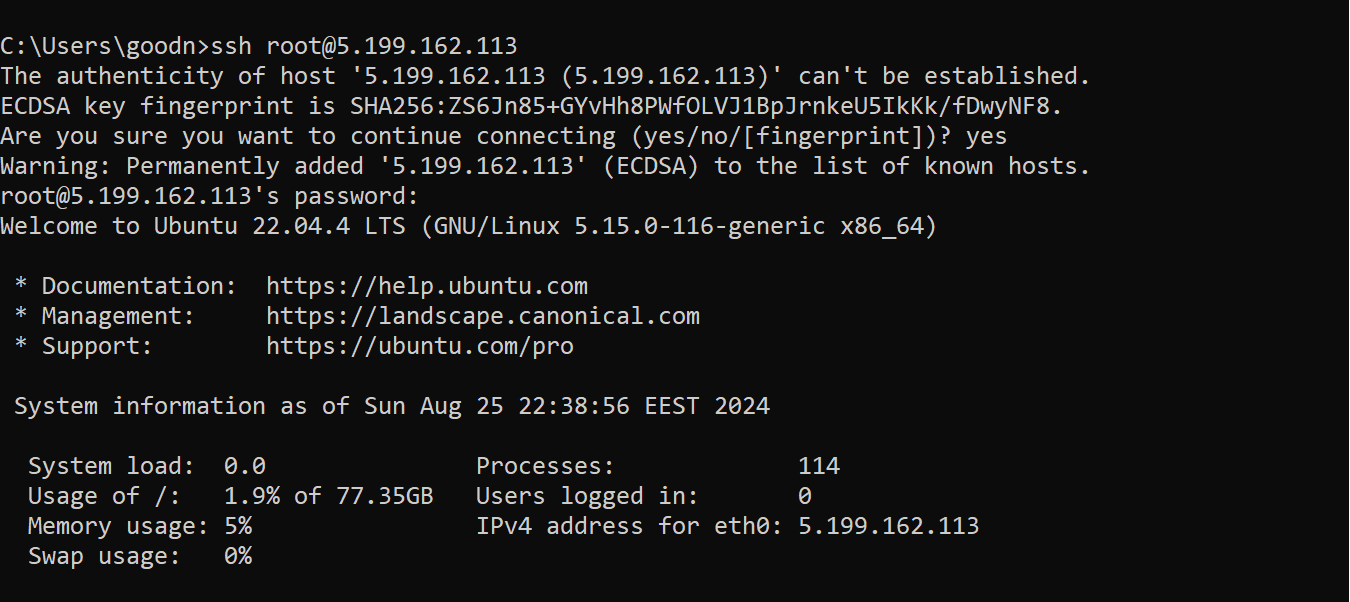Click the System load value 0.0
This screenshot has height=602, width=1350.
coord(244,466)
